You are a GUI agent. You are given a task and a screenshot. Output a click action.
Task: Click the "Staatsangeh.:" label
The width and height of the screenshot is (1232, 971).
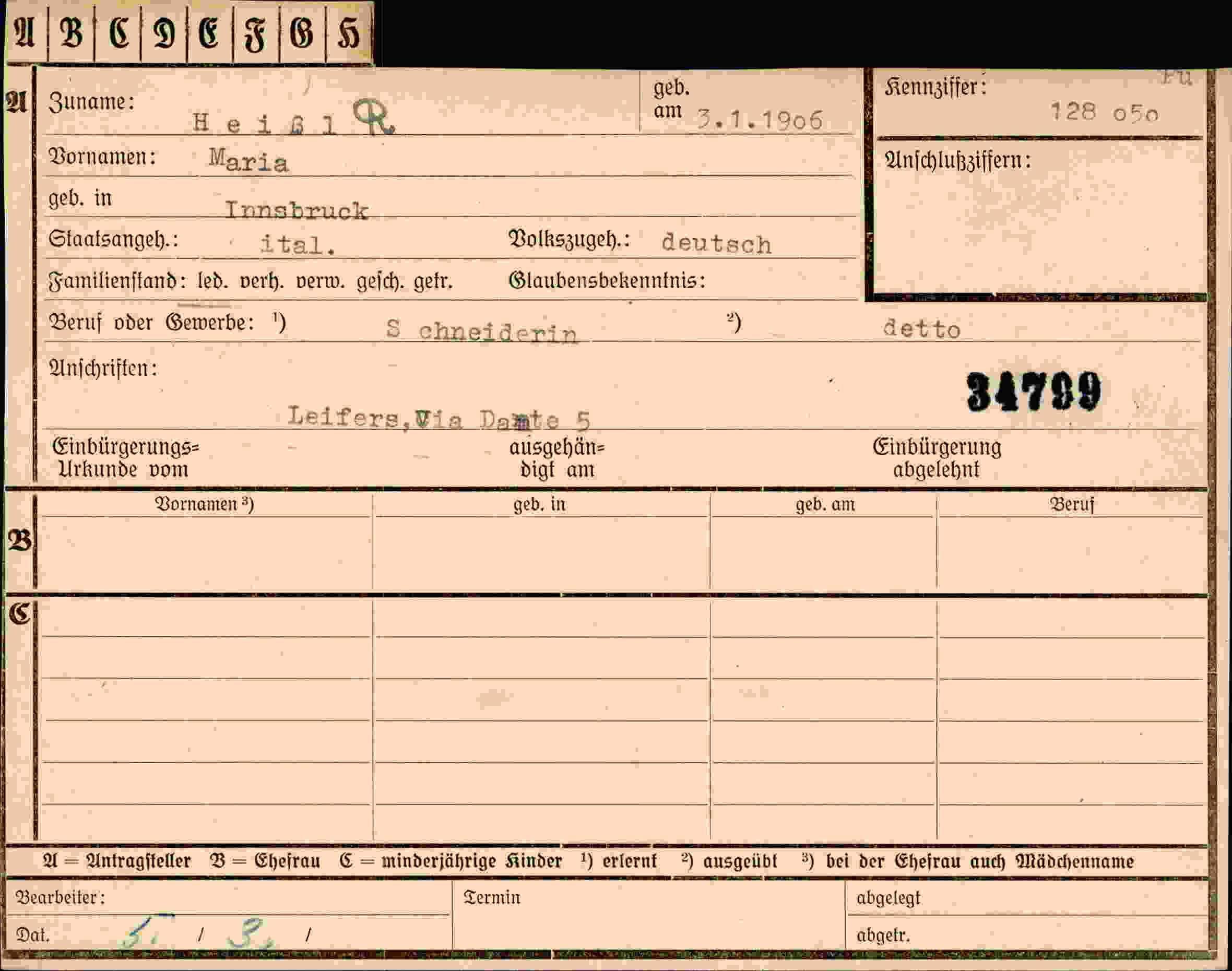point(113,239)
